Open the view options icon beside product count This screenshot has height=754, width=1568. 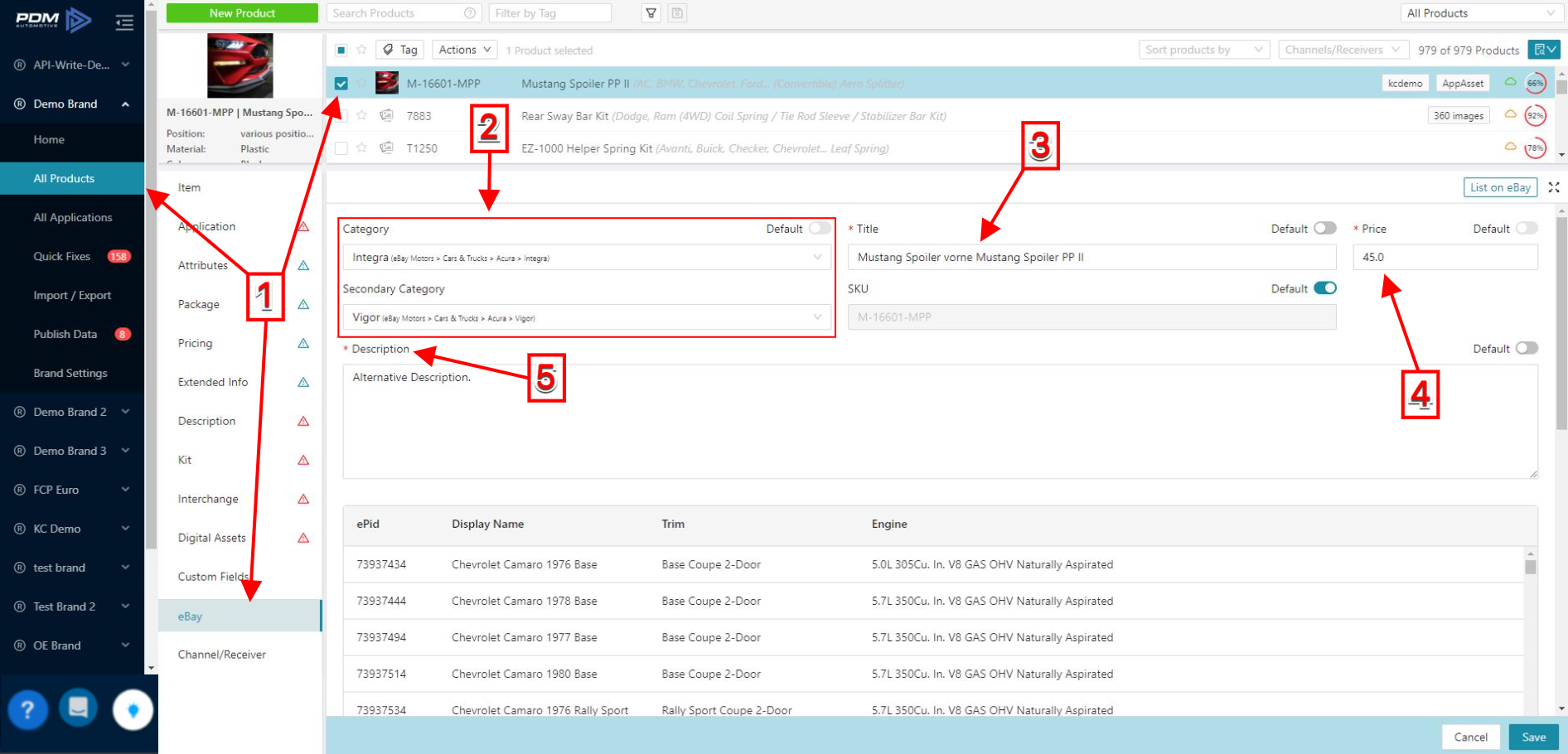click(1545, 50)
